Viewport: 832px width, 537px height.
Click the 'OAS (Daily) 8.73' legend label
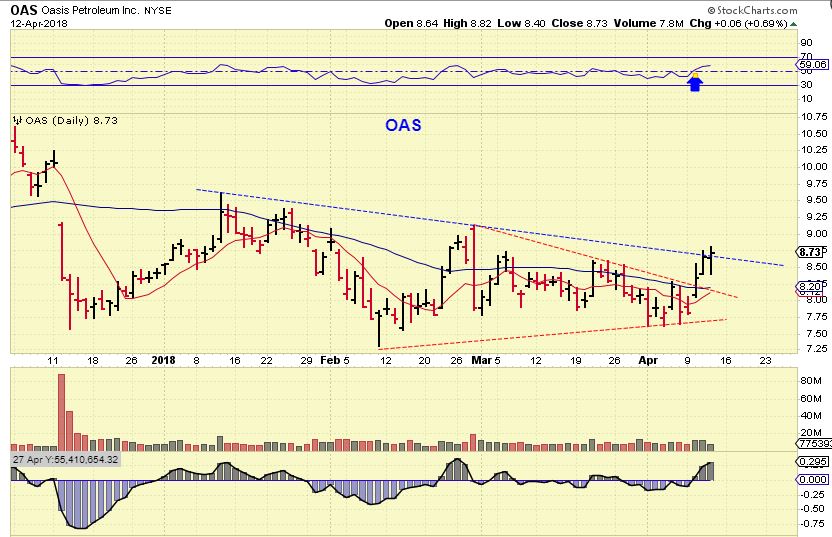point(71,120)
